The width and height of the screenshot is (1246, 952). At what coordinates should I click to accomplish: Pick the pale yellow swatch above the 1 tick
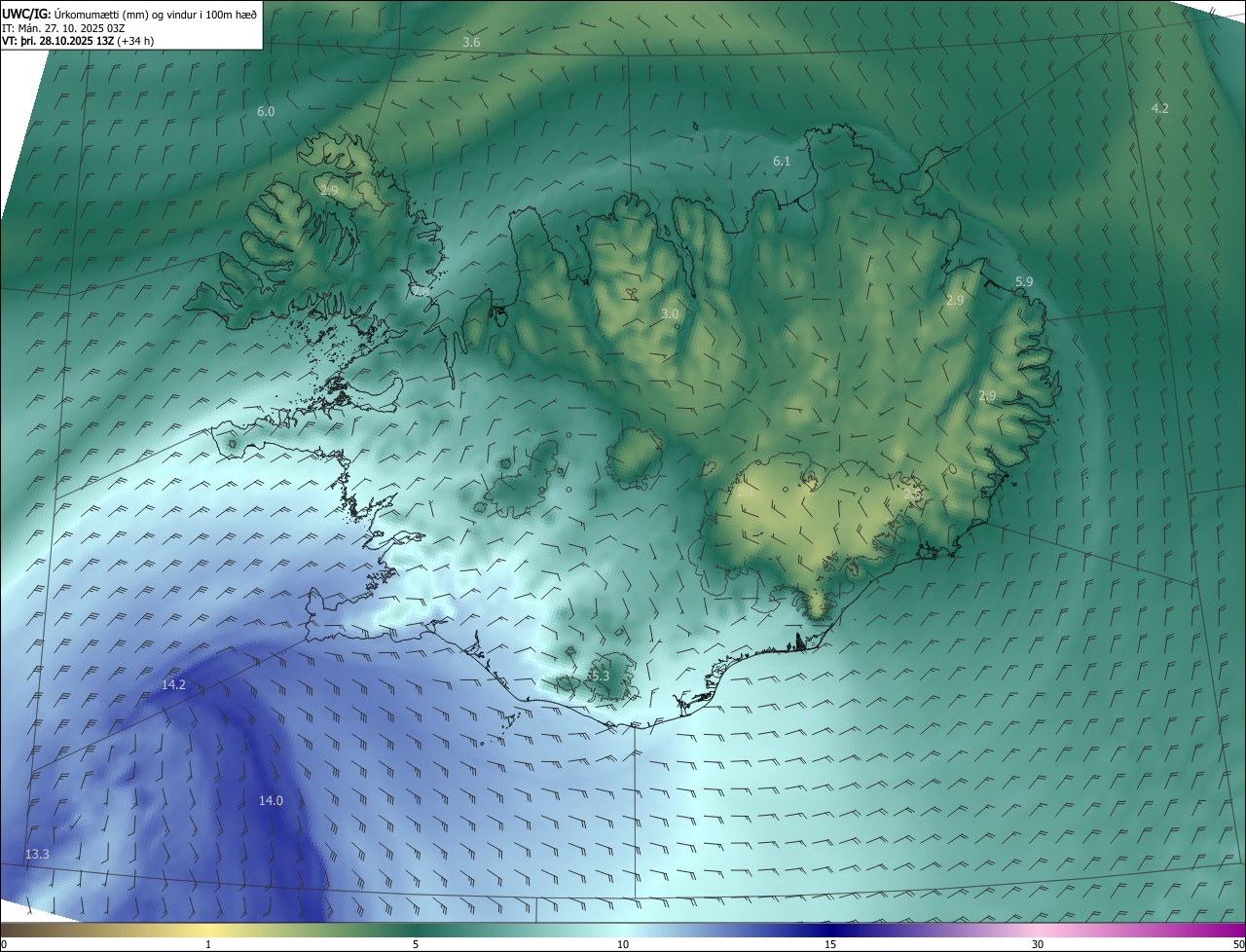[208, 930]
